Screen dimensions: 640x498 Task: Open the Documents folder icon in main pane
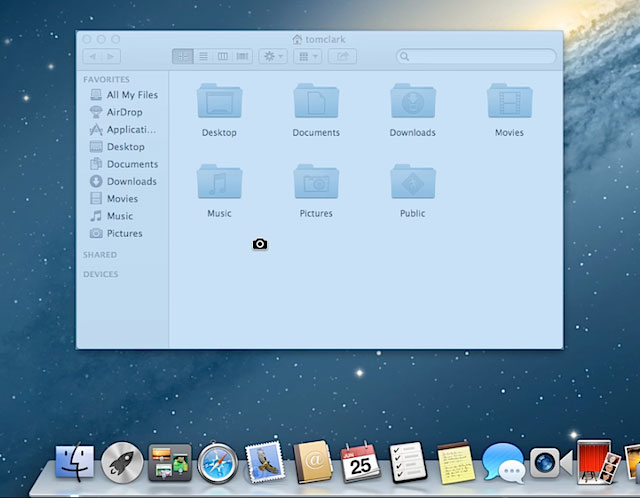(316, 101)
